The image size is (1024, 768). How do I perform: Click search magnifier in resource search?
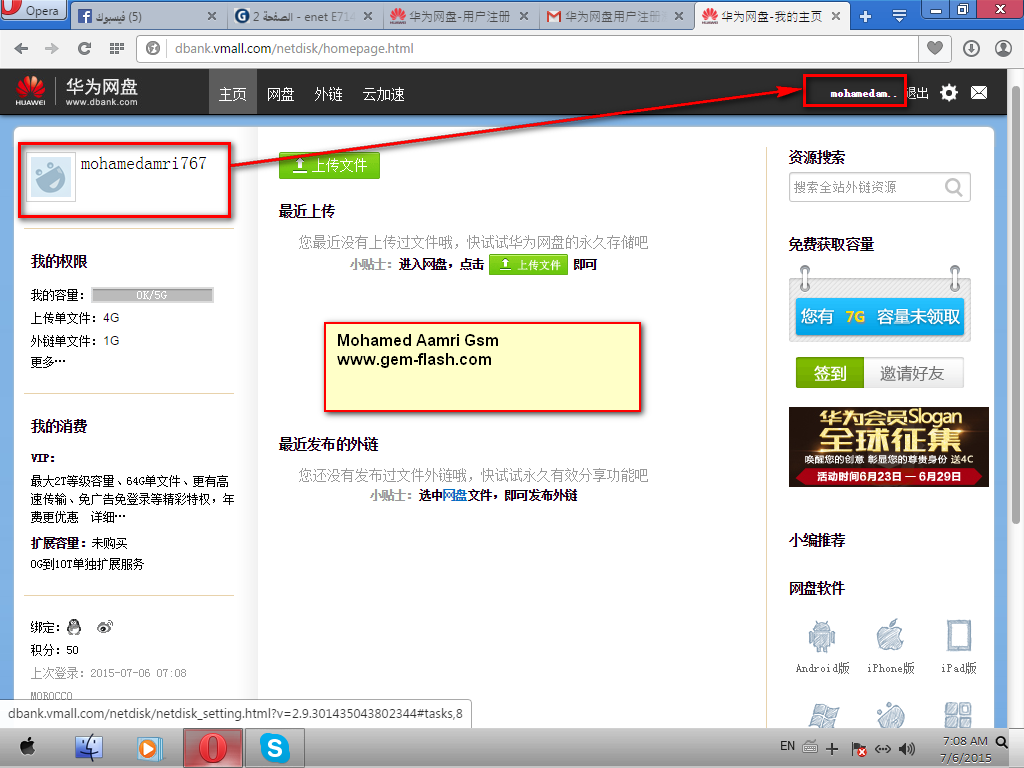click(x=953, y=187)
